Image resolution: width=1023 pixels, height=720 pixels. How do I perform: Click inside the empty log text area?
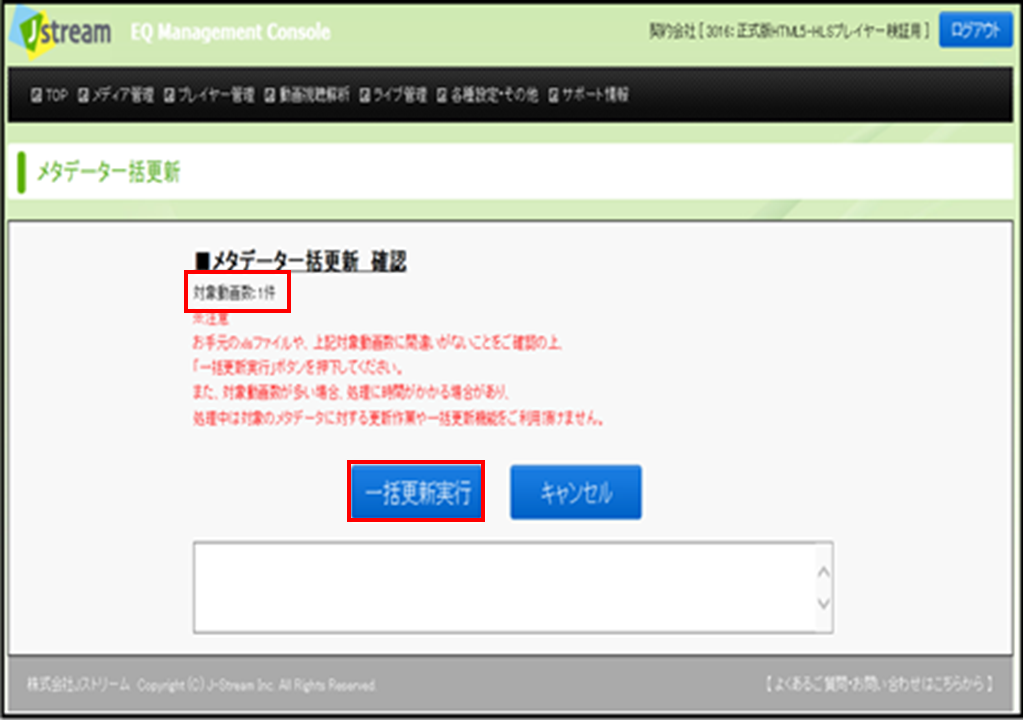point(500,587)
